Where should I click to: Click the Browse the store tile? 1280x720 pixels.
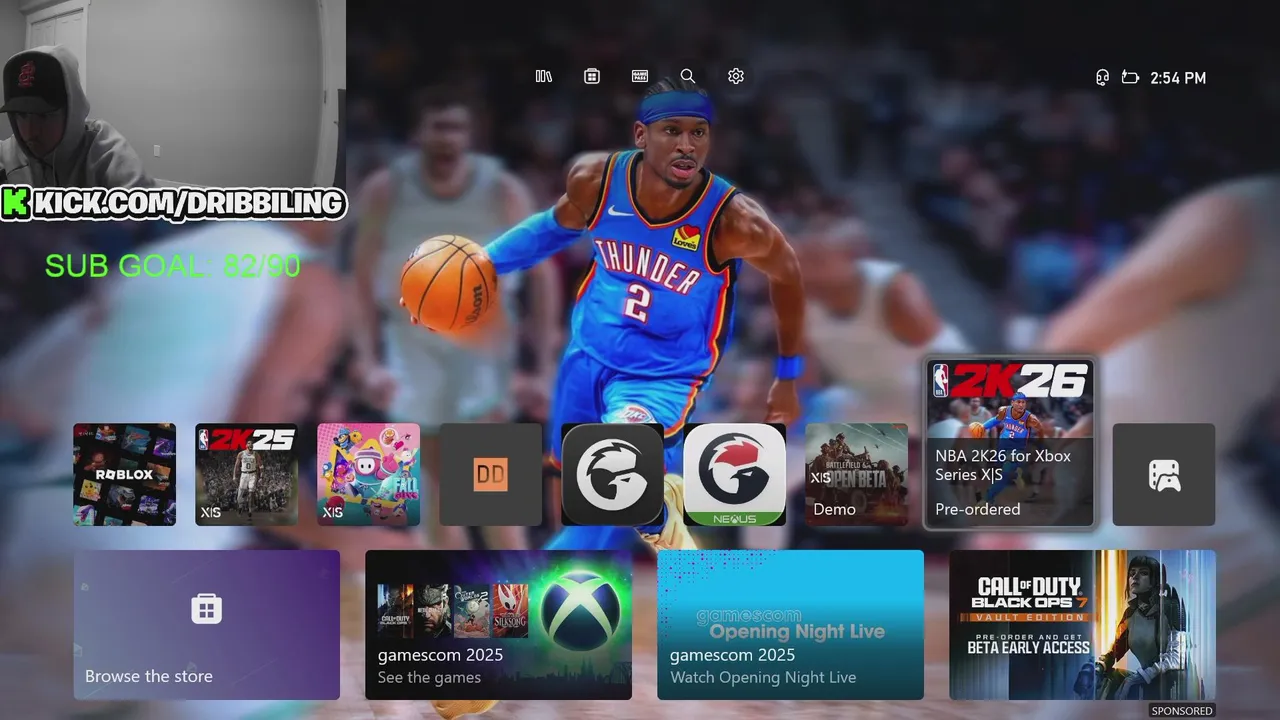(207, 625)
